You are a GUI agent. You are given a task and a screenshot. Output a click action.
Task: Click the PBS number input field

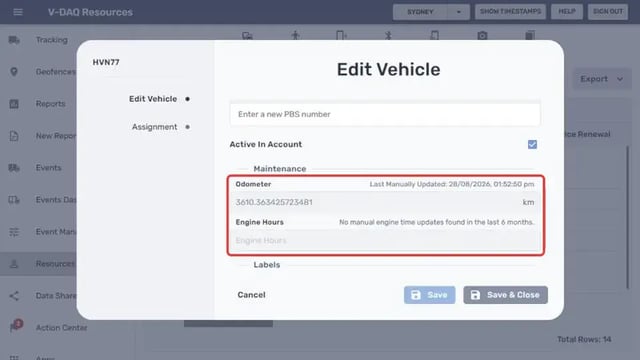(385, 114)
